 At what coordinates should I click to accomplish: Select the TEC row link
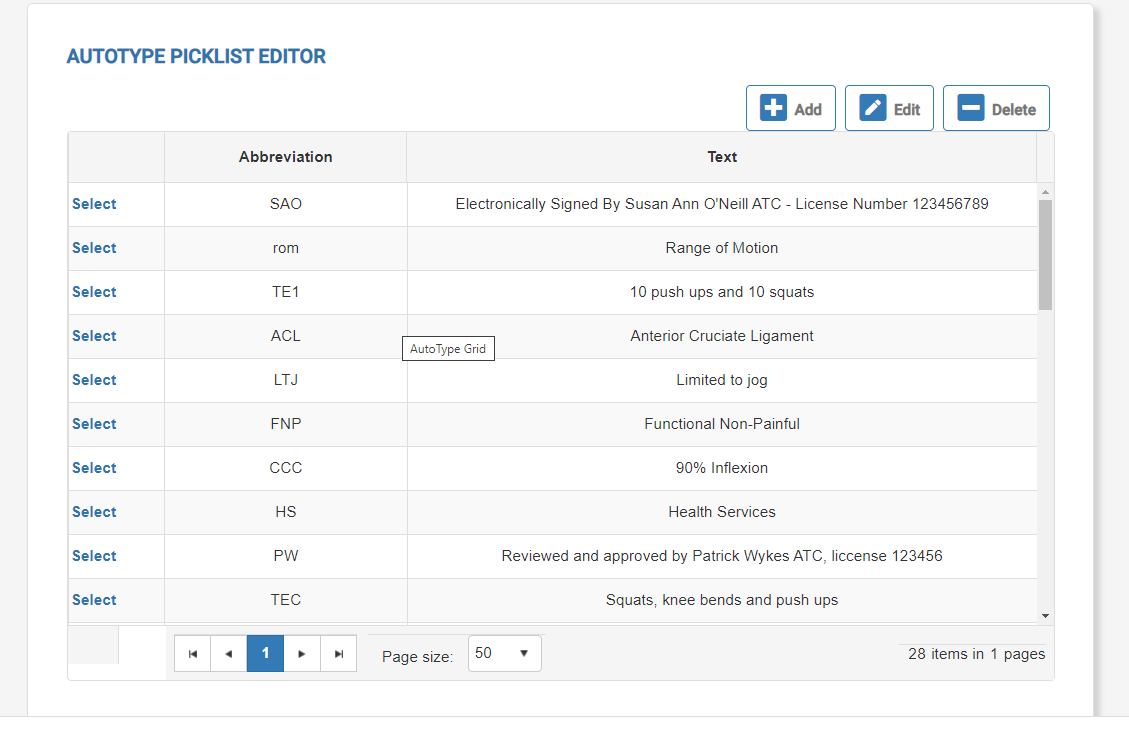click(94, 600)
